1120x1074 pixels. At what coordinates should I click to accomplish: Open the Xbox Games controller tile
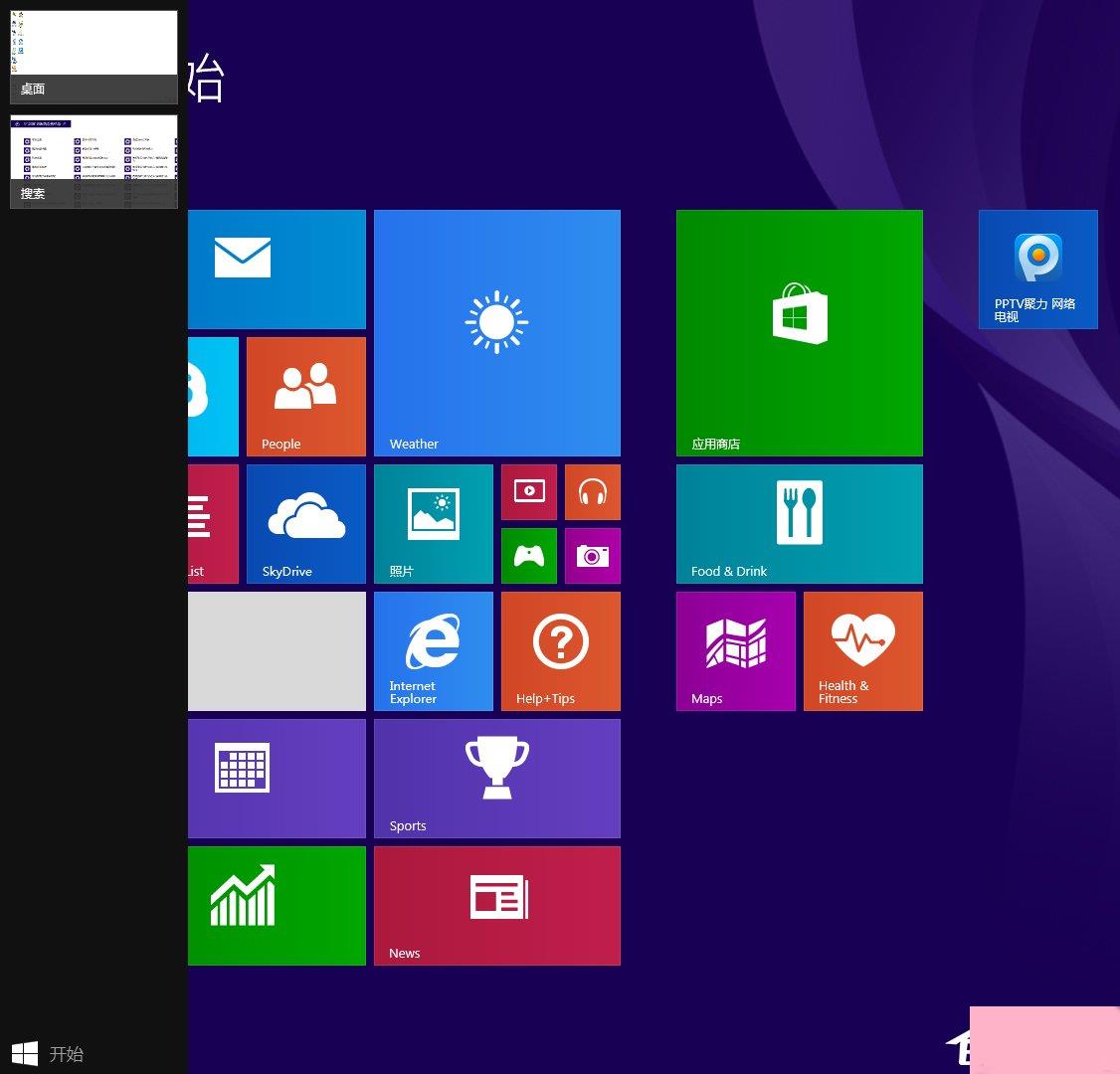click(x=529, y=556)
